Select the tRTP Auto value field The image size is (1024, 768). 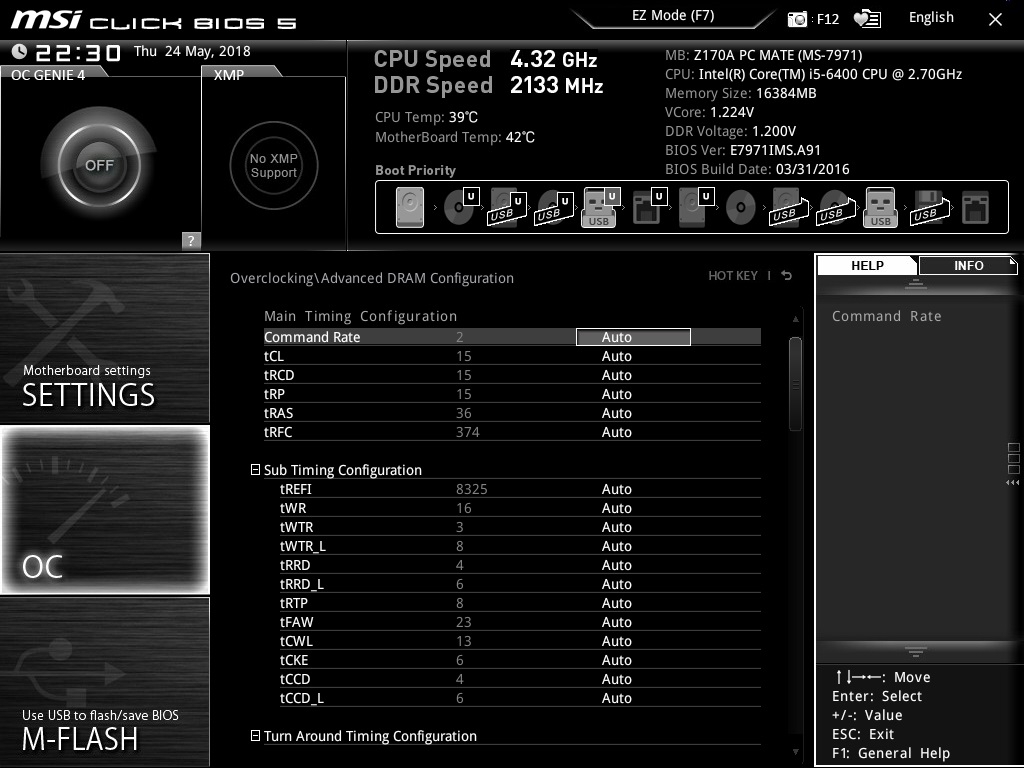(x=616, y=603)
